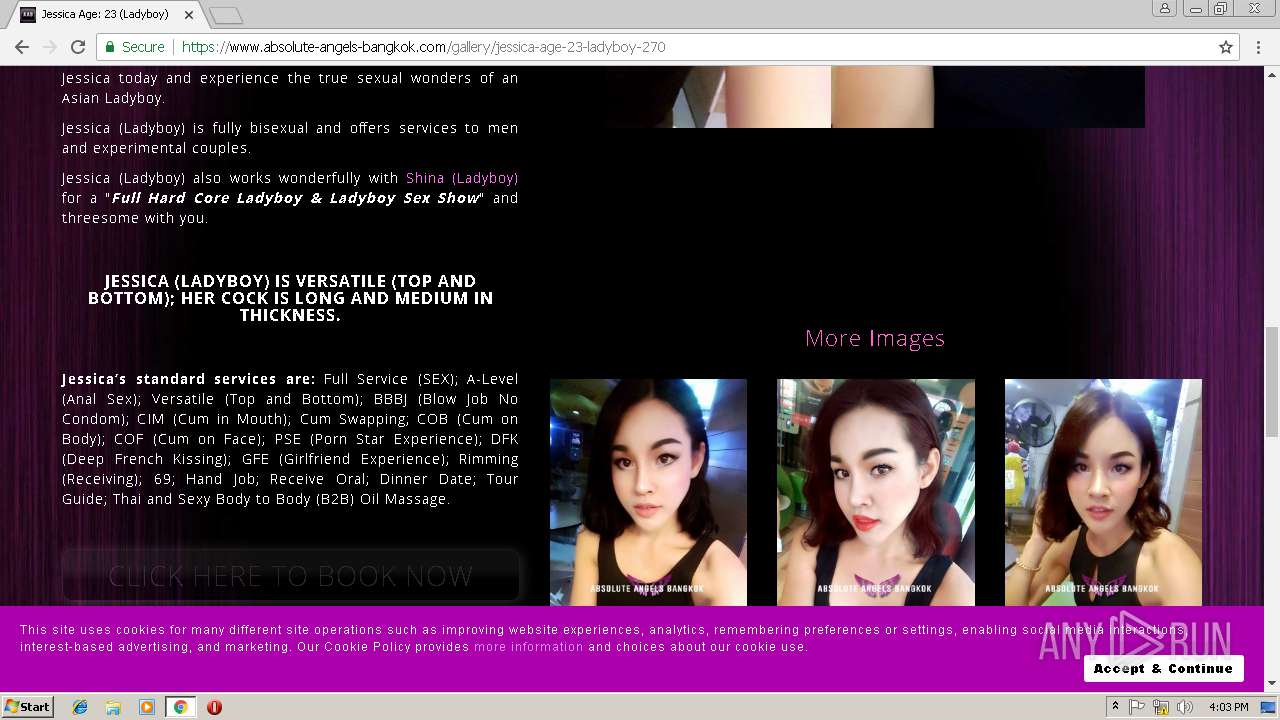Screen dimensions: 1280x720
Task: Switch to the Chrome taskbar button
Action: [x=180, y=707]
